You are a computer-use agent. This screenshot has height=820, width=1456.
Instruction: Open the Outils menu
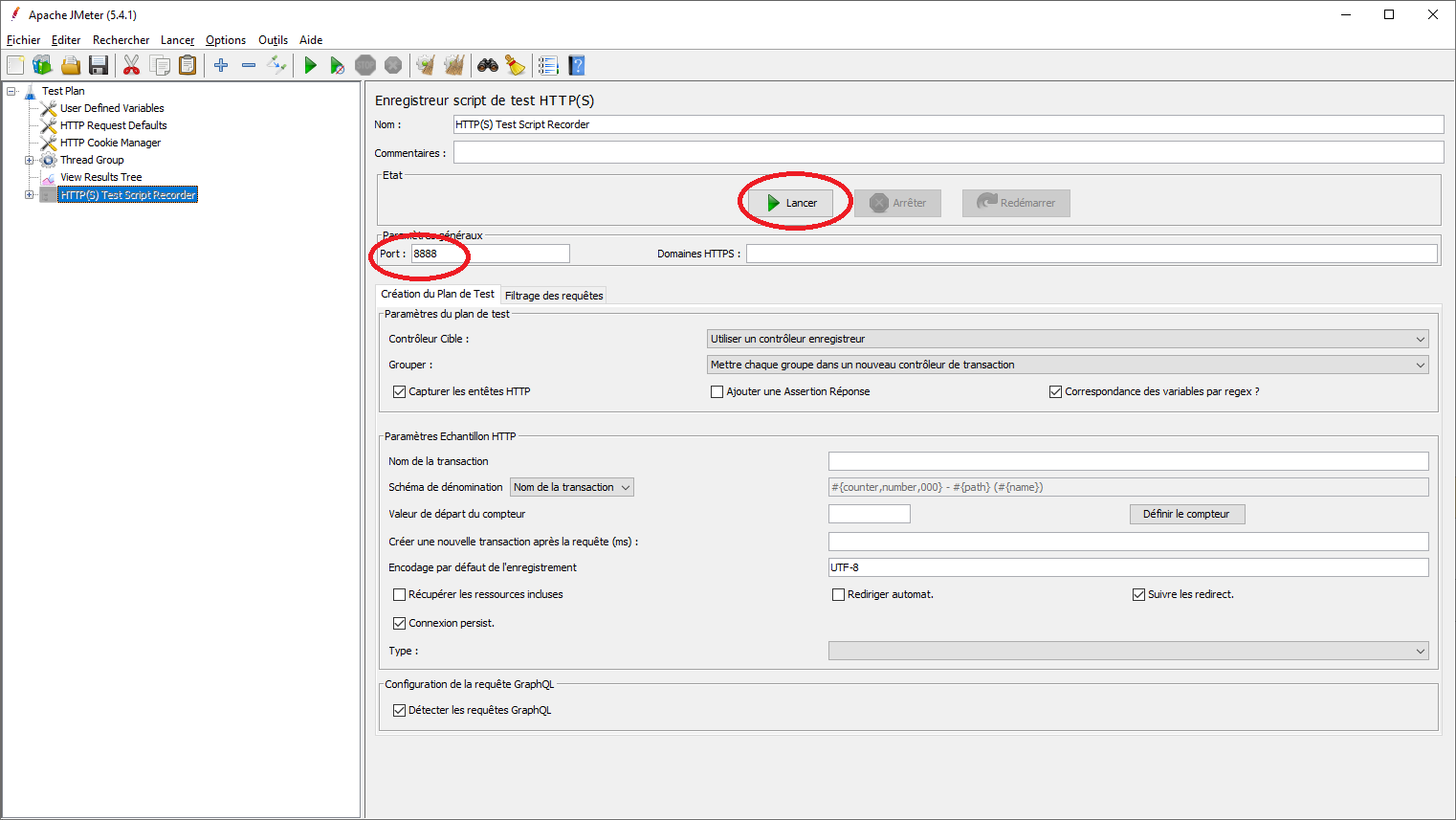pos(273,40)
